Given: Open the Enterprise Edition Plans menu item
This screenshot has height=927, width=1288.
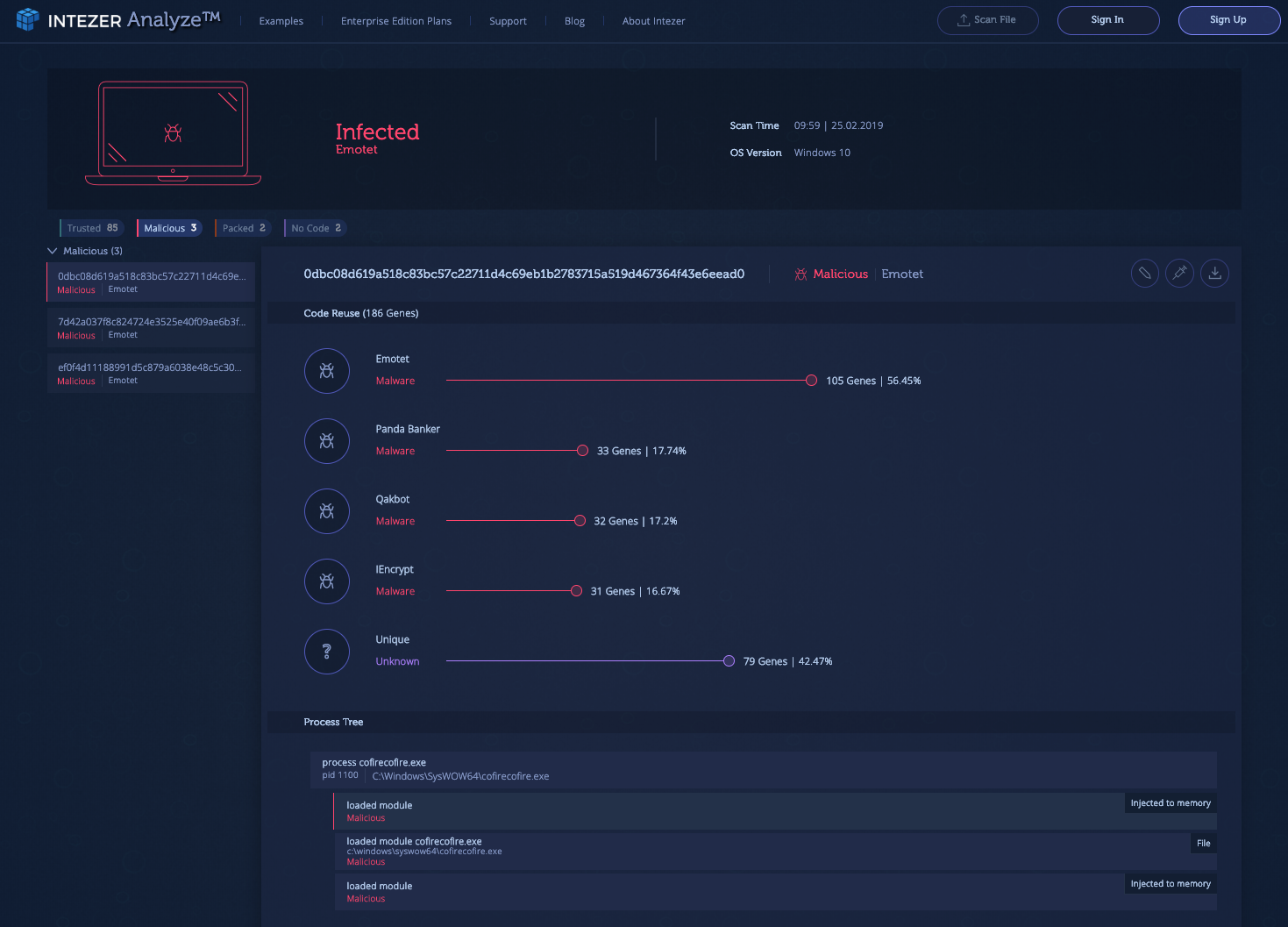Looking at the screenshot, I should point(396,21).
